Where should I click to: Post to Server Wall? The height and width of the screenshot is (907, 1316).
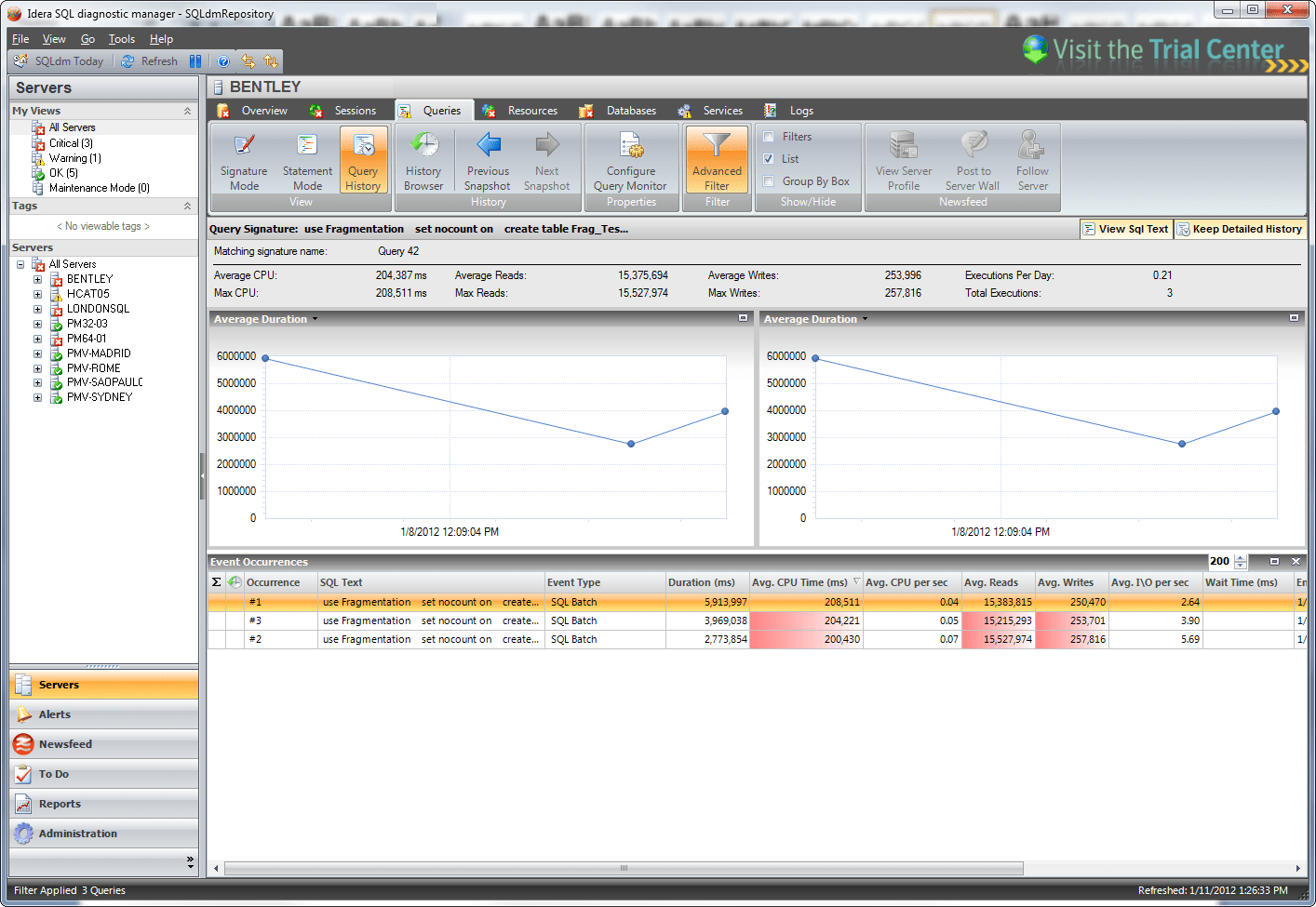click(x=973, y=160)
